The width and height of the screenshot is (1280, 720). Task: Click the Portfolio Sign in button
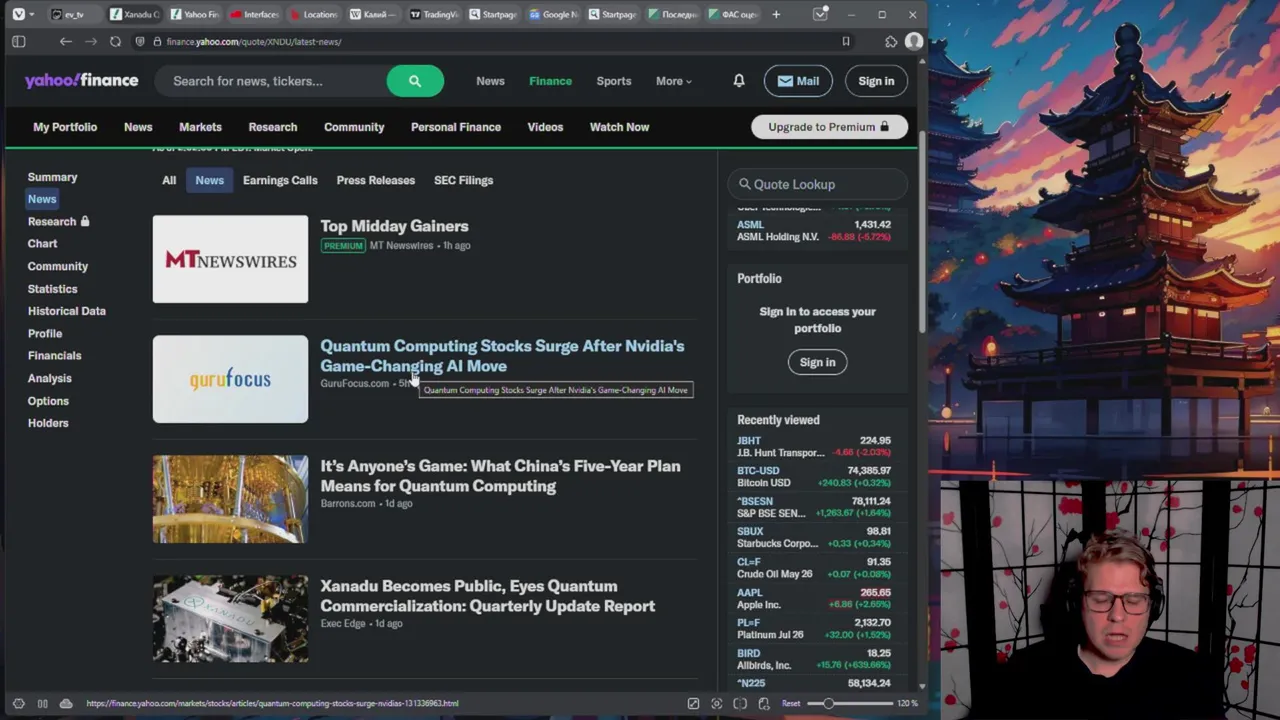click(817, 362)
